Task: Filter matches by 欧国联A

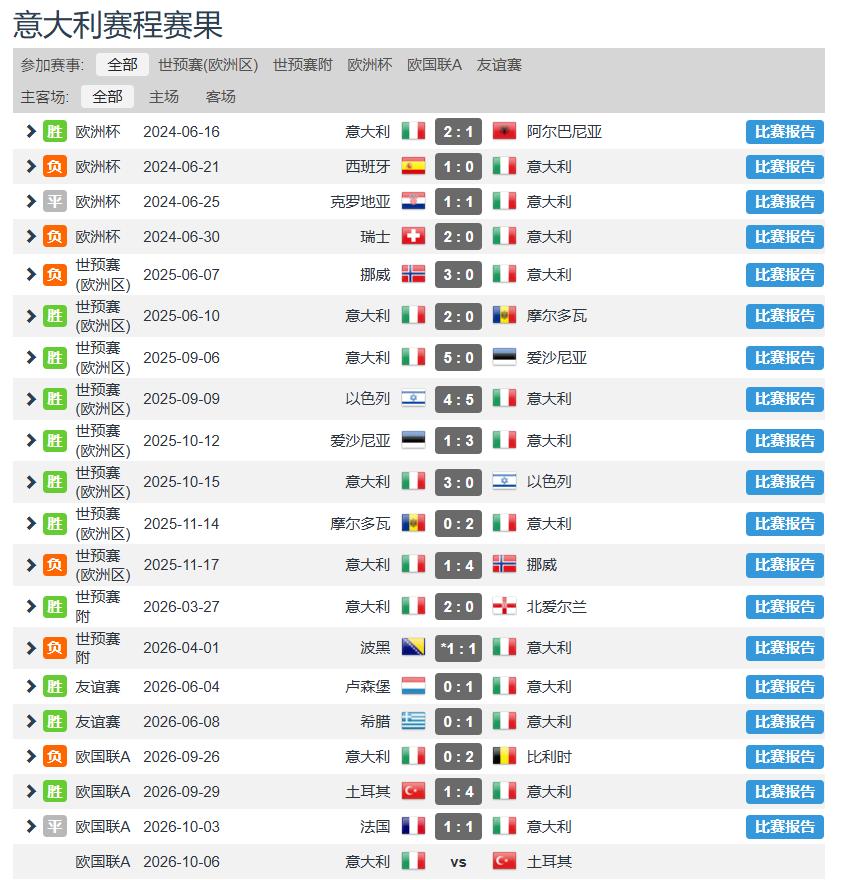Action: (434, 65)
